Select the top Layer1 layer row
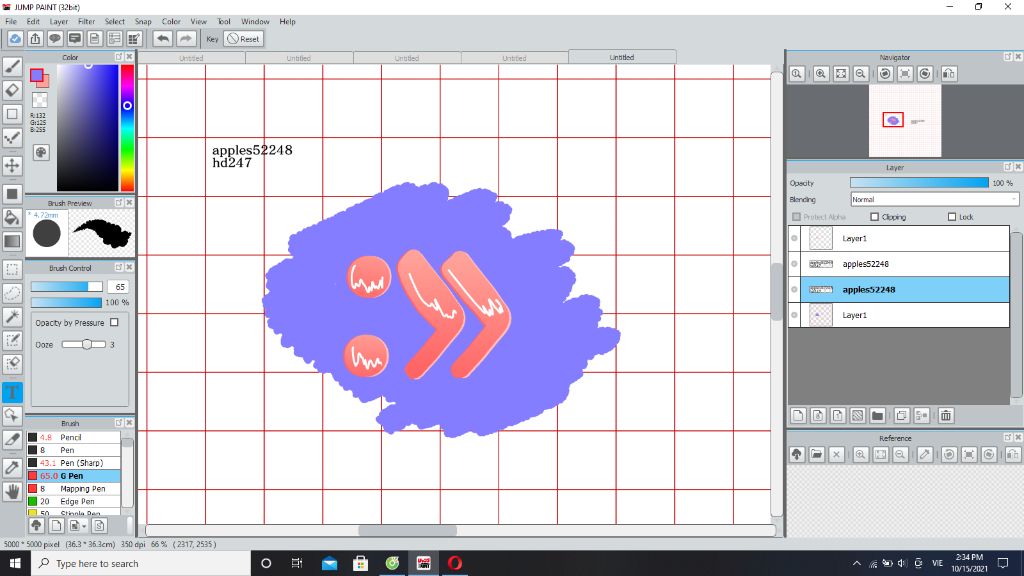This screenshot has width=1024, height=576. pyautogui.click(x=899, y=238)
